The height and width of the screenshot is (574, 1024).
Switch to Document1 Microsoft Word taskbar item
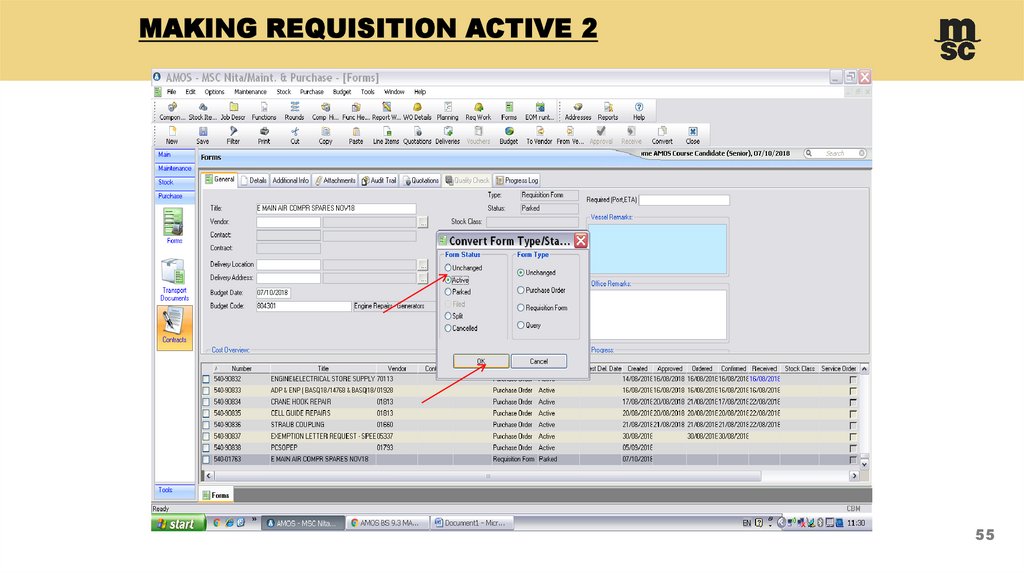(473, 523)
